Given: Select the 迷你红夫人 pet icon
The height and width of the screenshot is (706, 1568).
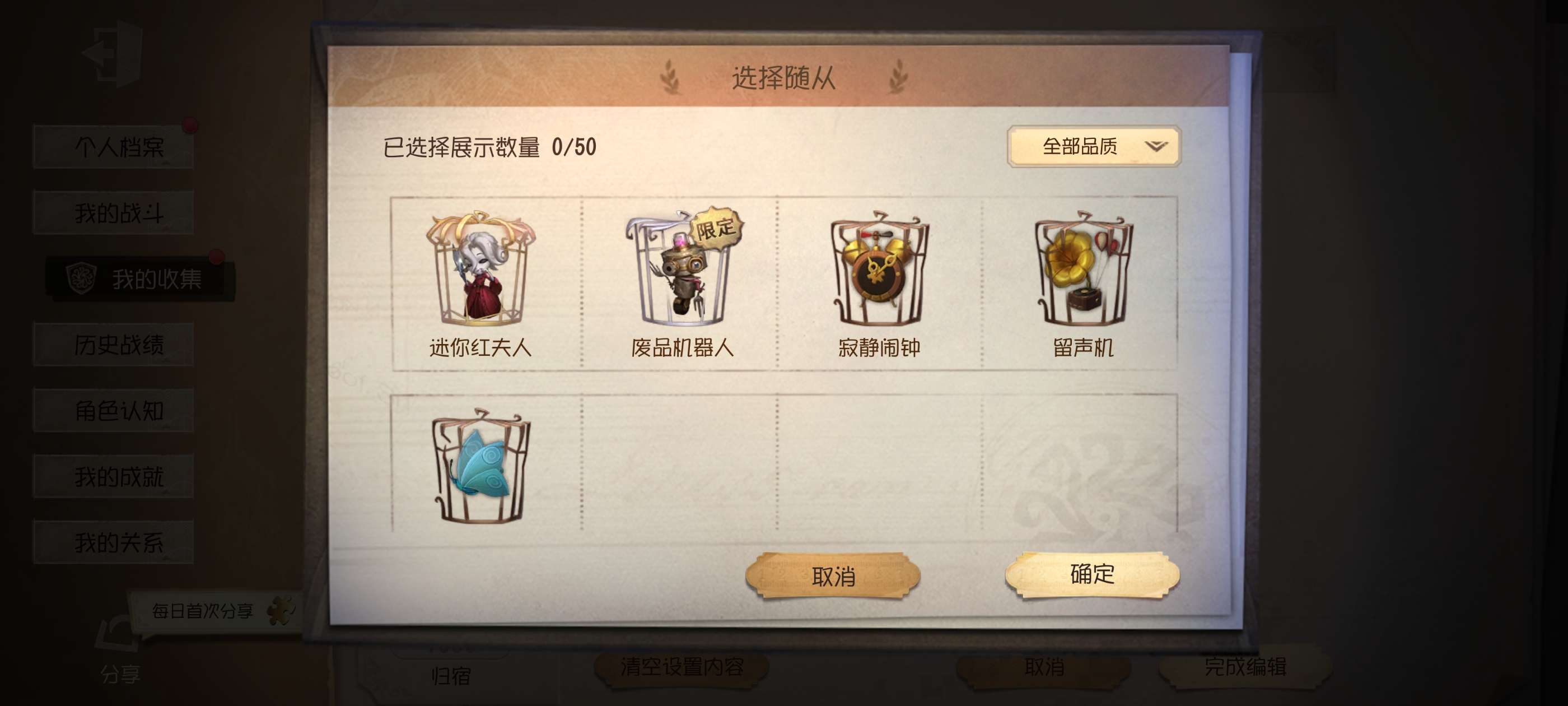Looking at the screenshot, I should [480, 268].
